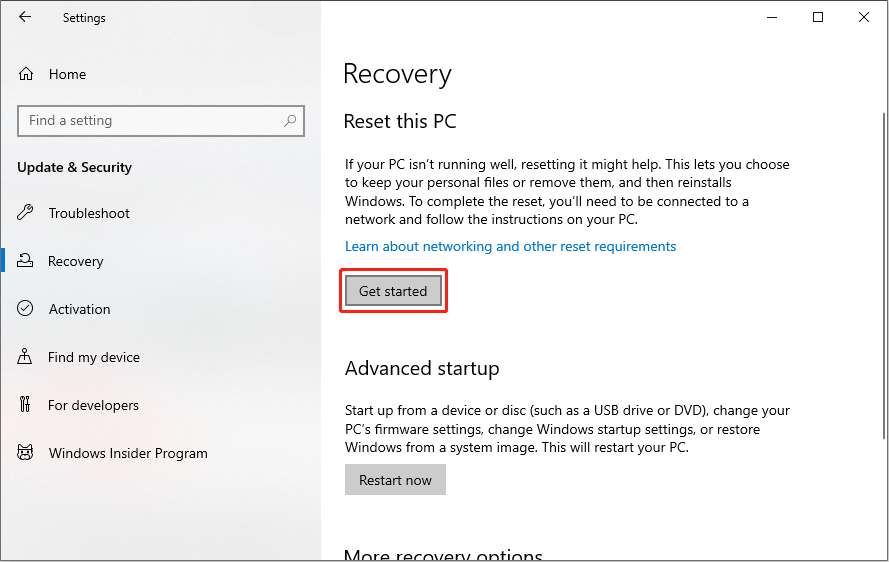
Task: Click the Restart now button
Action: coord(395,480)
